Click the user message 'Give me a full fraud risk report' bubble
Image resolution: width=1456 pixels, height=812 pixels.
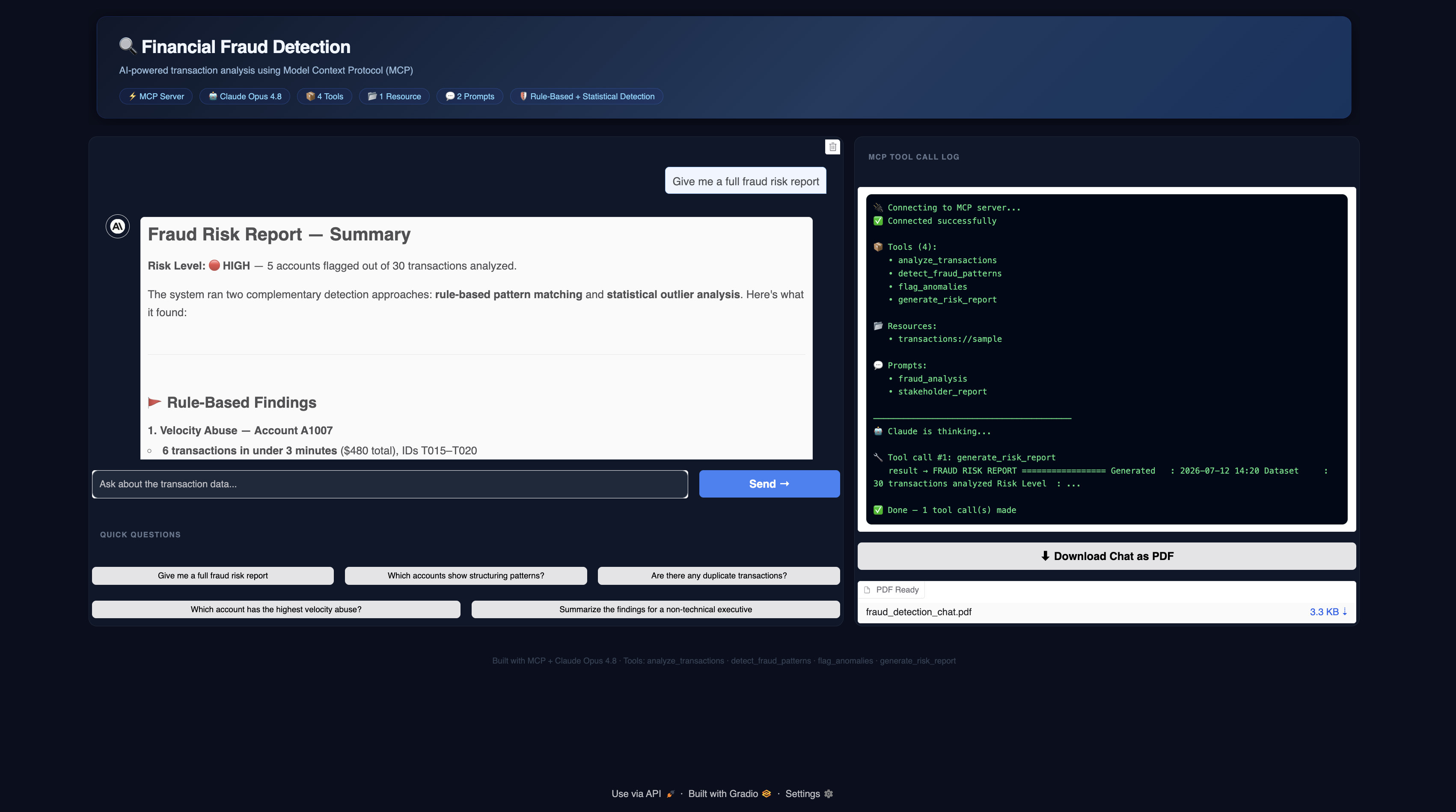click(x=746, y=181)
